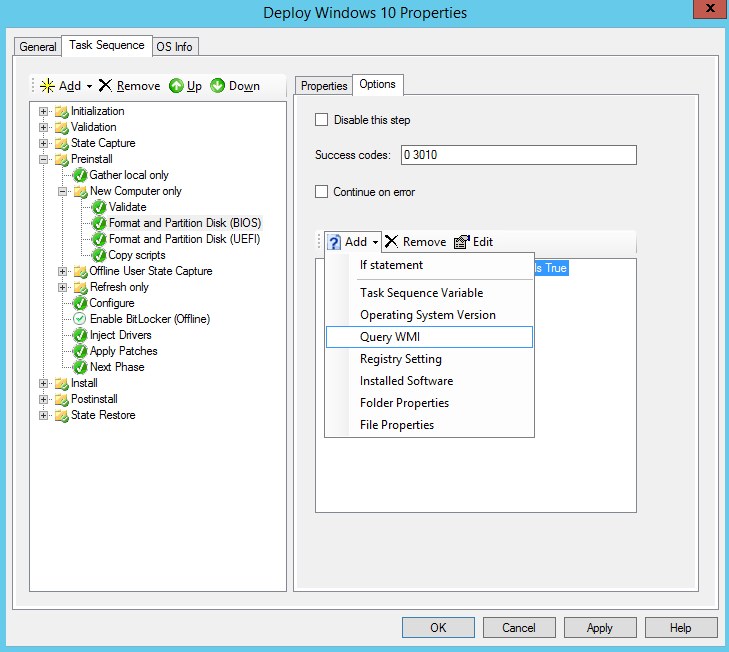Click the condition Remove X icon

[391, 241]
